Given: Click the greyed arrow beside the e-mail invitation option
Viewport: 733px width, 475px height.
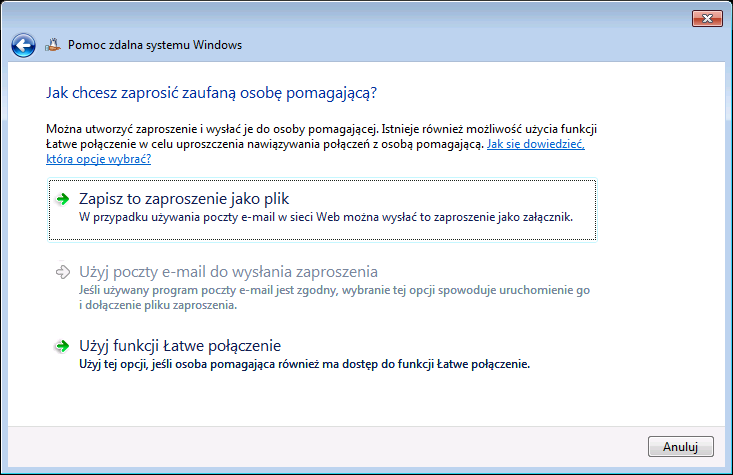Looking at the screenshot, I should point(63,272).
